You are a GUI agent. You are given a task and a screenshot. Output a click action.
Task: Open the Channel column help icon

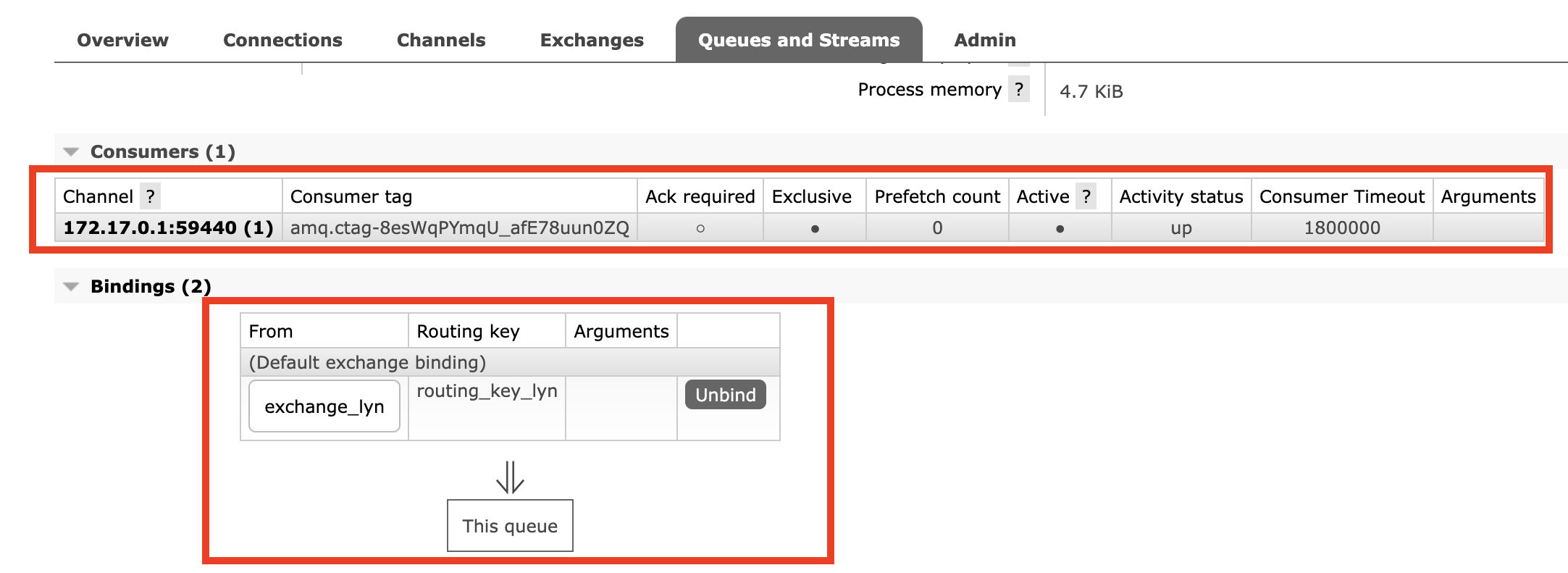coord(150,196)
